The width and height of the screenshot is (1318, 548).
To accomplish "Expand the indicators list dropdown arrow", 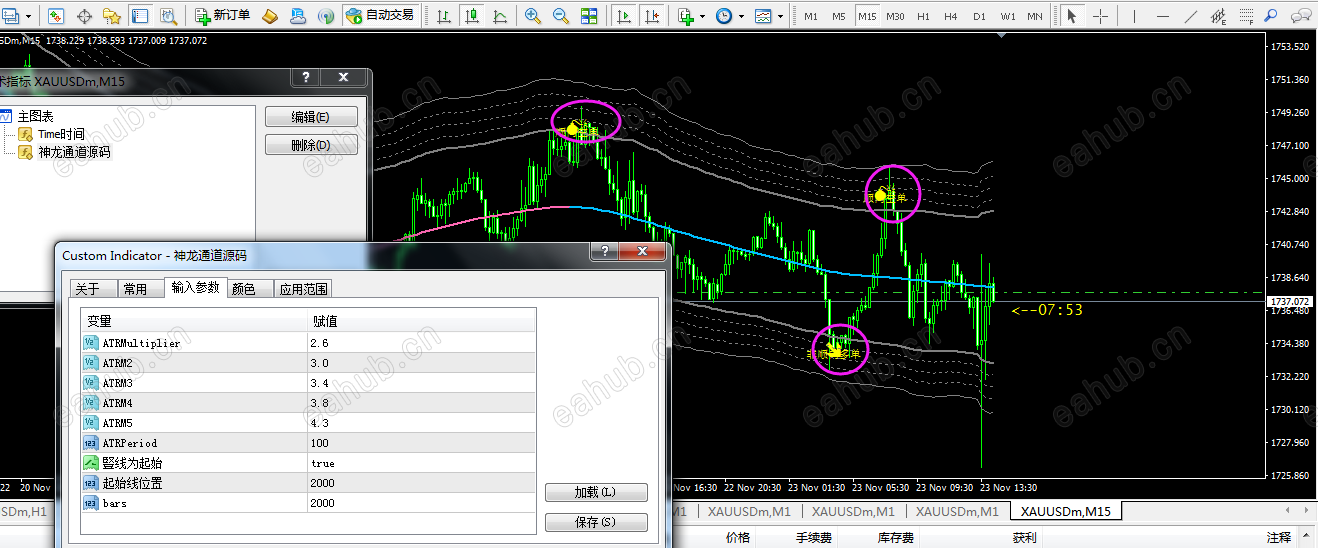I will [702, 16].
